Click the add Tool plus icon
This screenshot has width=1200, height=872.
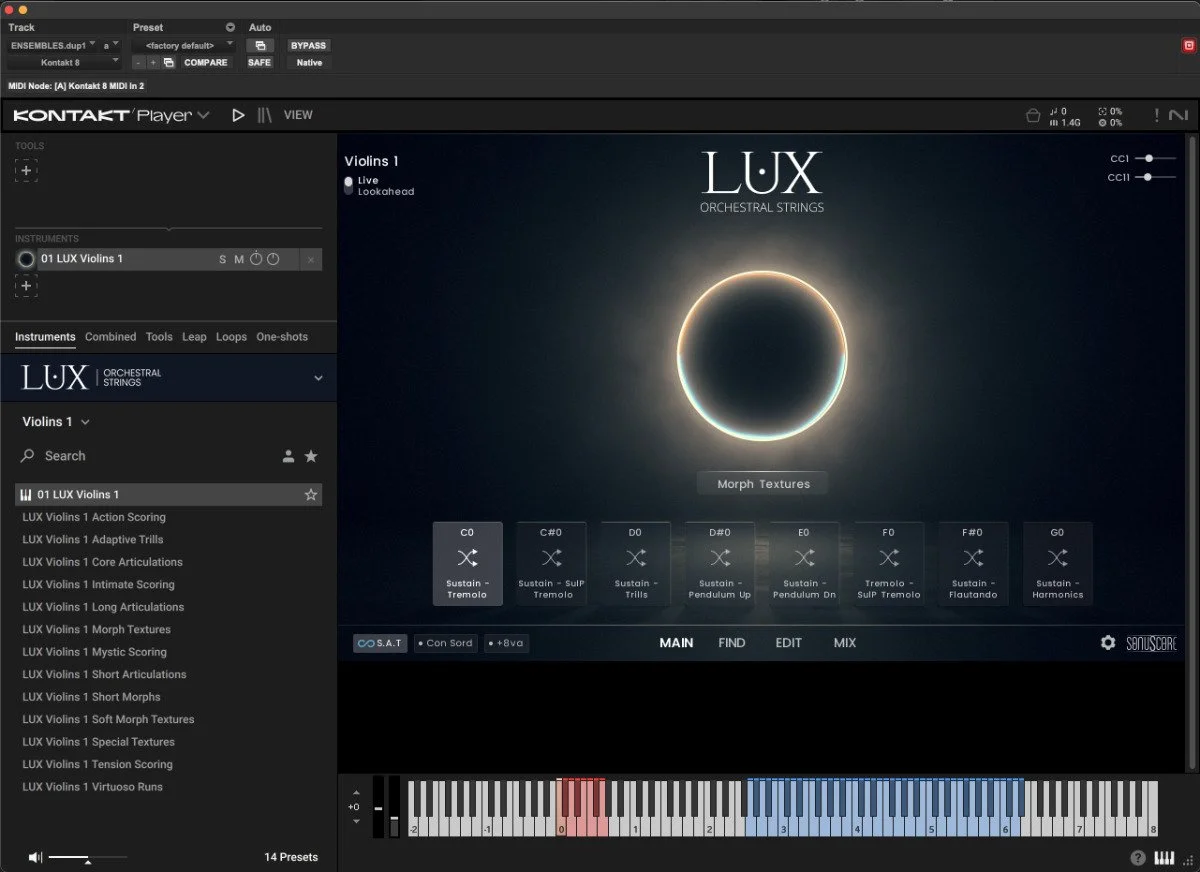click(26, 170)
